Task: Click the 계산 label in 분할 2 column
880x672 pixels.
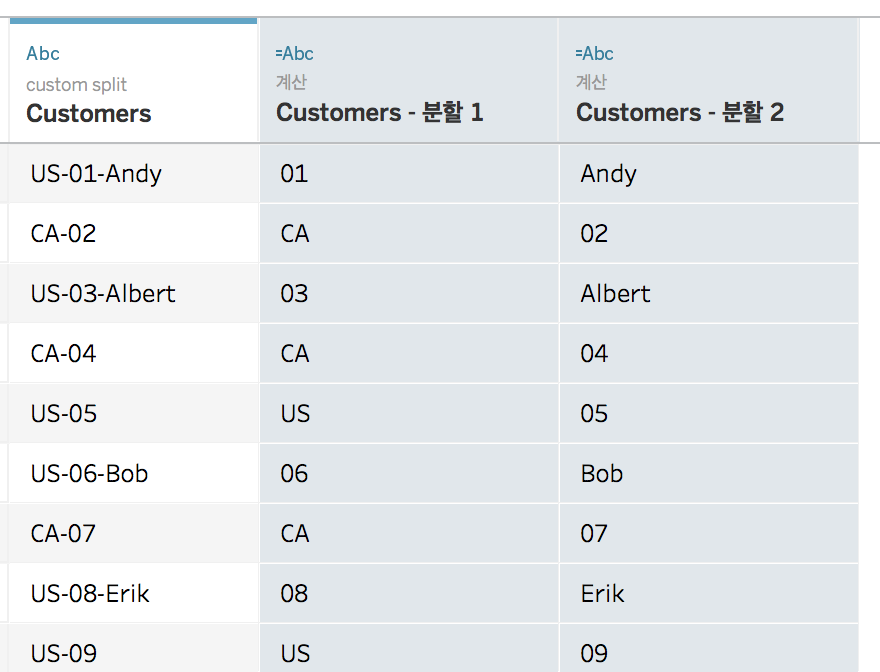Action: point(591,83)
